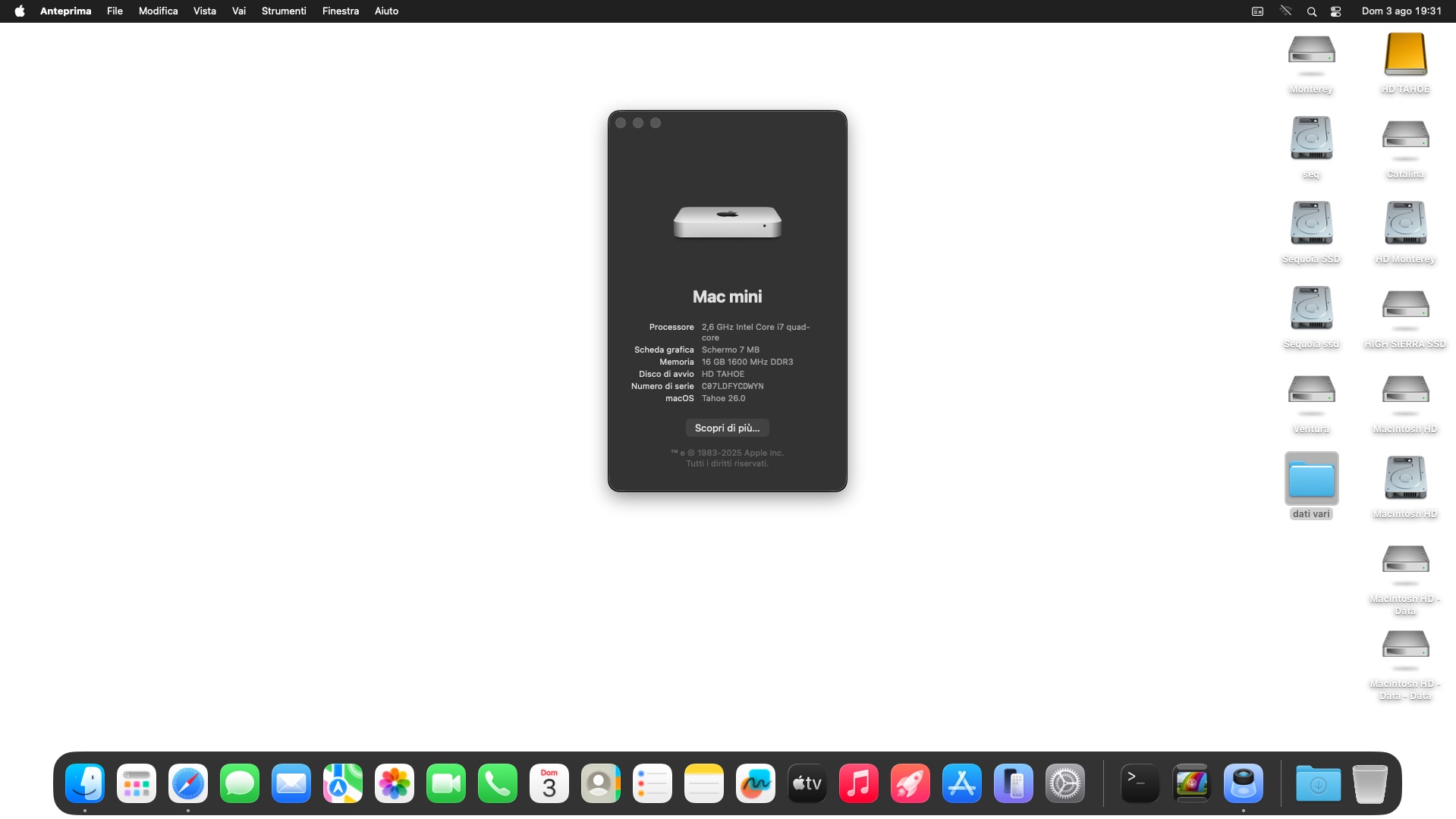Viewport: 1456px width, 819px height.
Task: Launch Terminal from the Dock
Action: pos(1140,783)
